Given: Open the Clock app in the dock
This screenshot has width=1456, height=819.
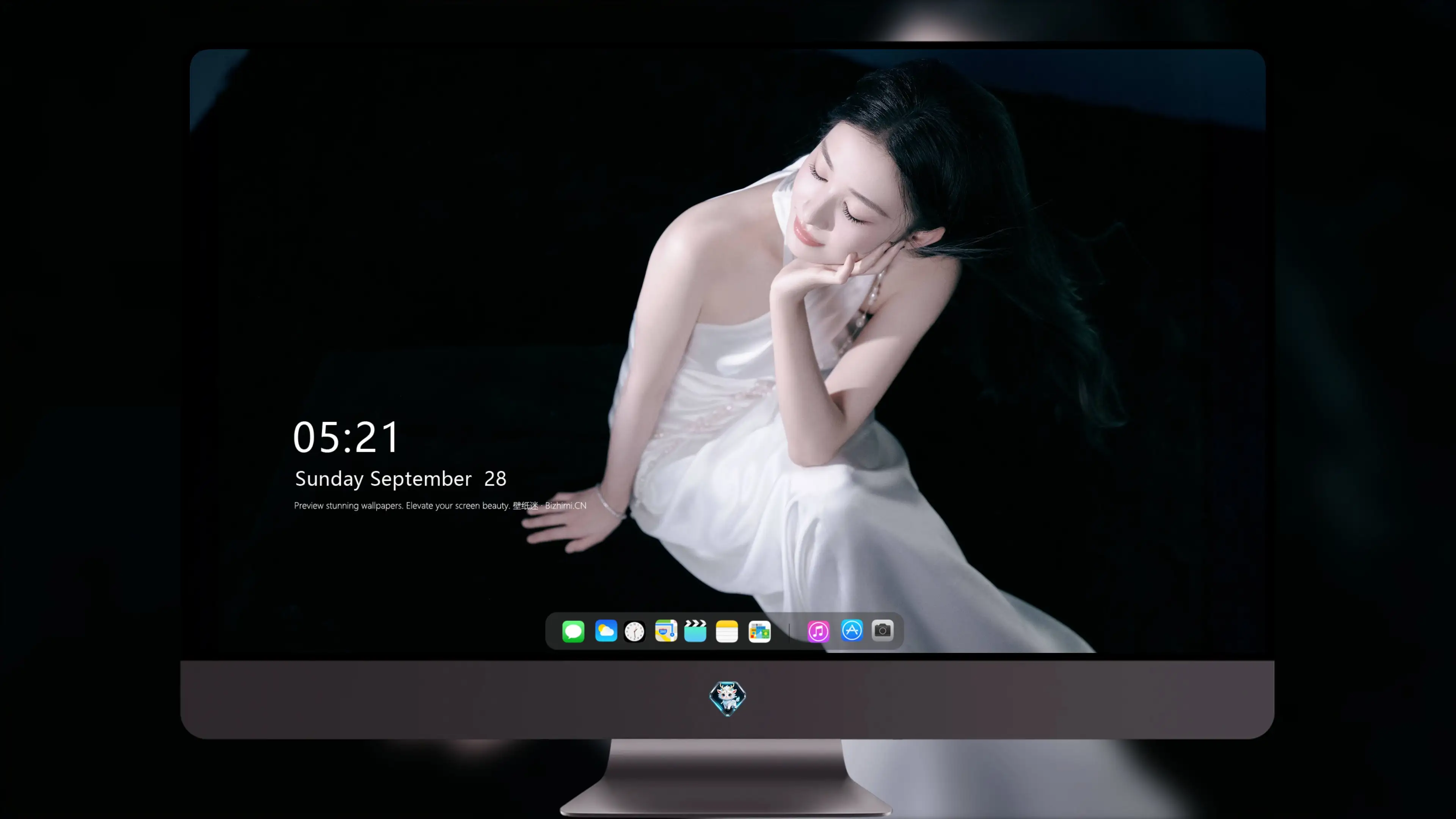Looking at the screenshot, I should click(x=635, y=631).
